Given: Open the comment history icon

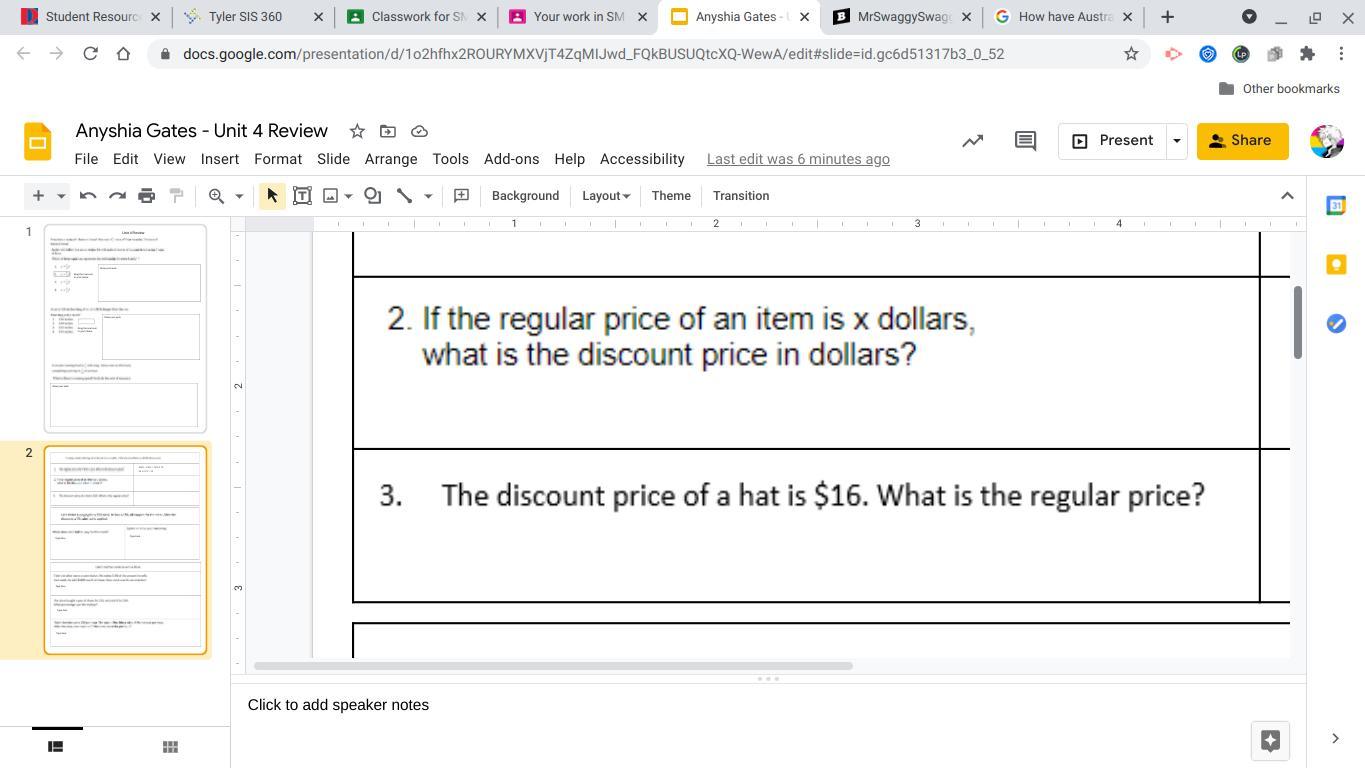Looking at the screenshot, I should (x=1025, y=141).
